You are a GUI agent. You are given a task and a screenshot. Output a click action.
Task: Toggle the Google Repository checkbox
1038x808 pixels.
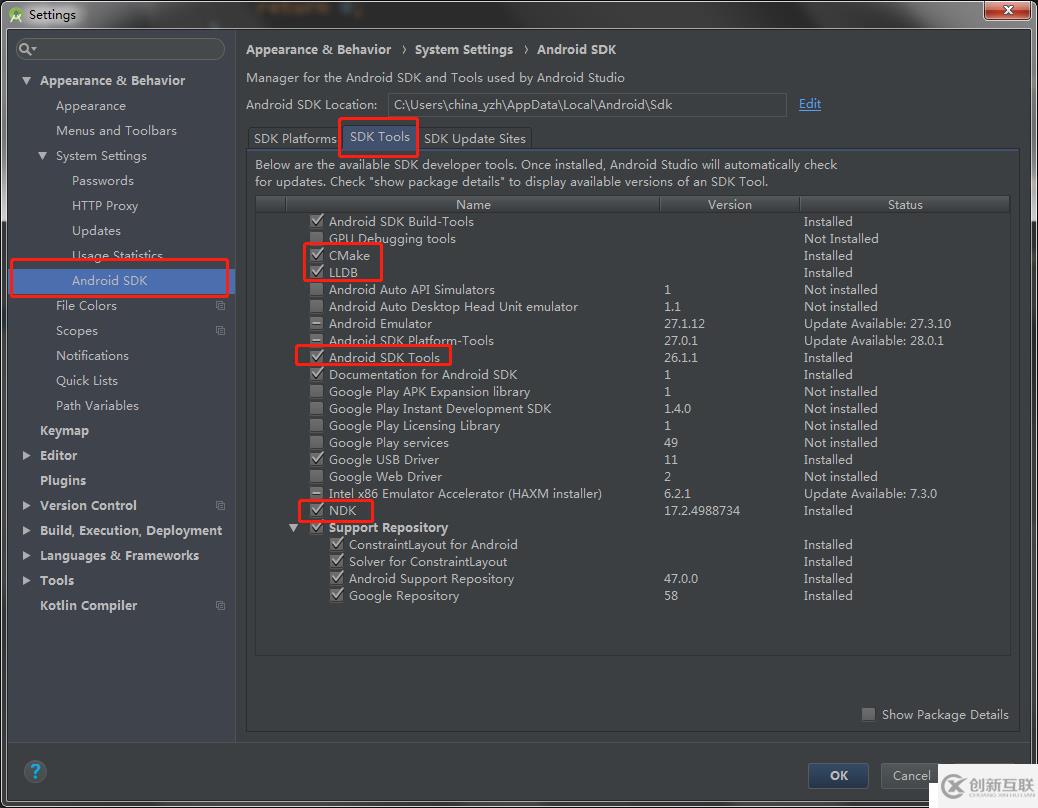pyautogui.click(x=337, y=595)
